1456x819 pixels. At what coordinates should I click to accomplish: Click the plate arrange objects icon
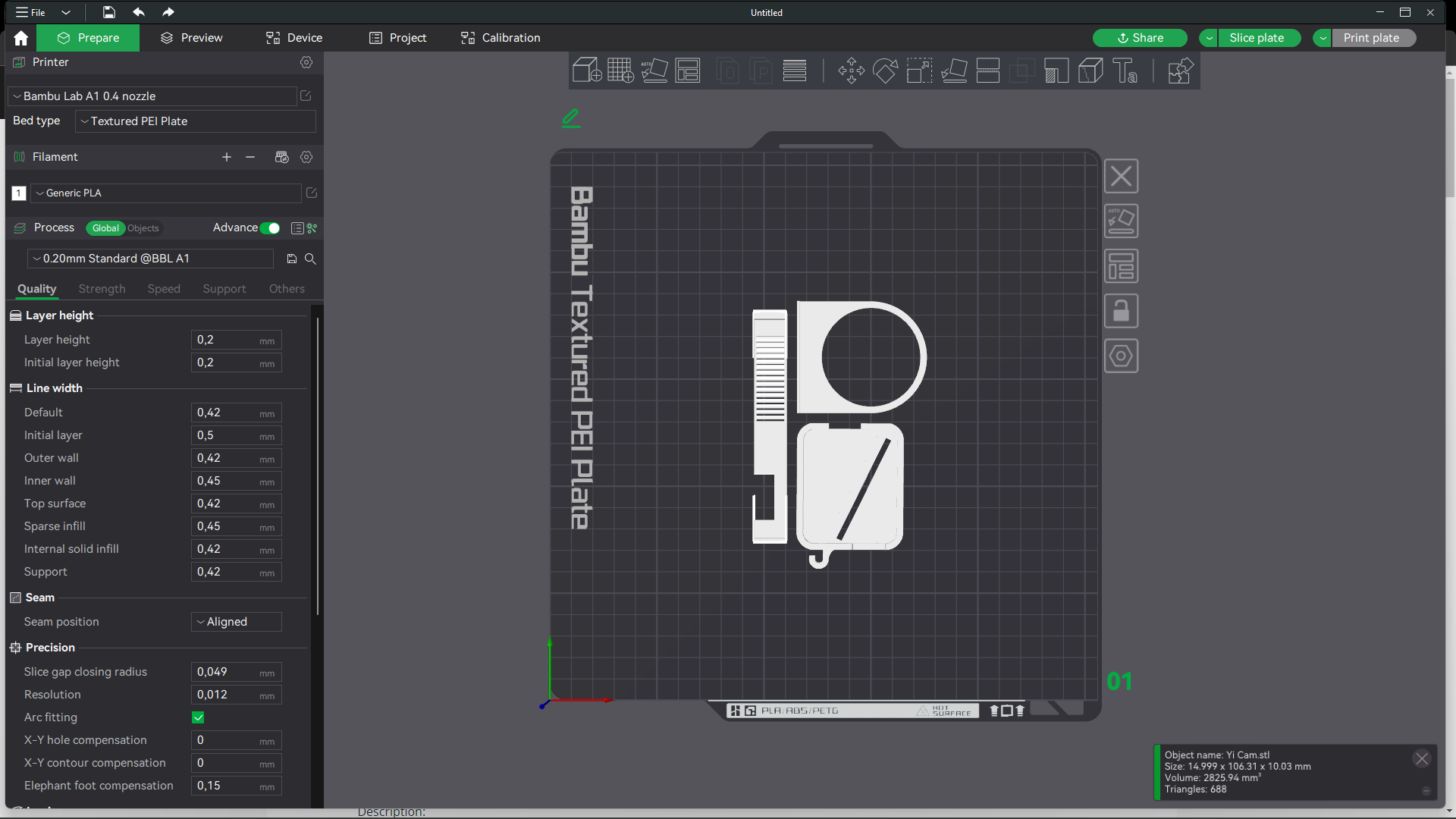(x=1121, y=266)
